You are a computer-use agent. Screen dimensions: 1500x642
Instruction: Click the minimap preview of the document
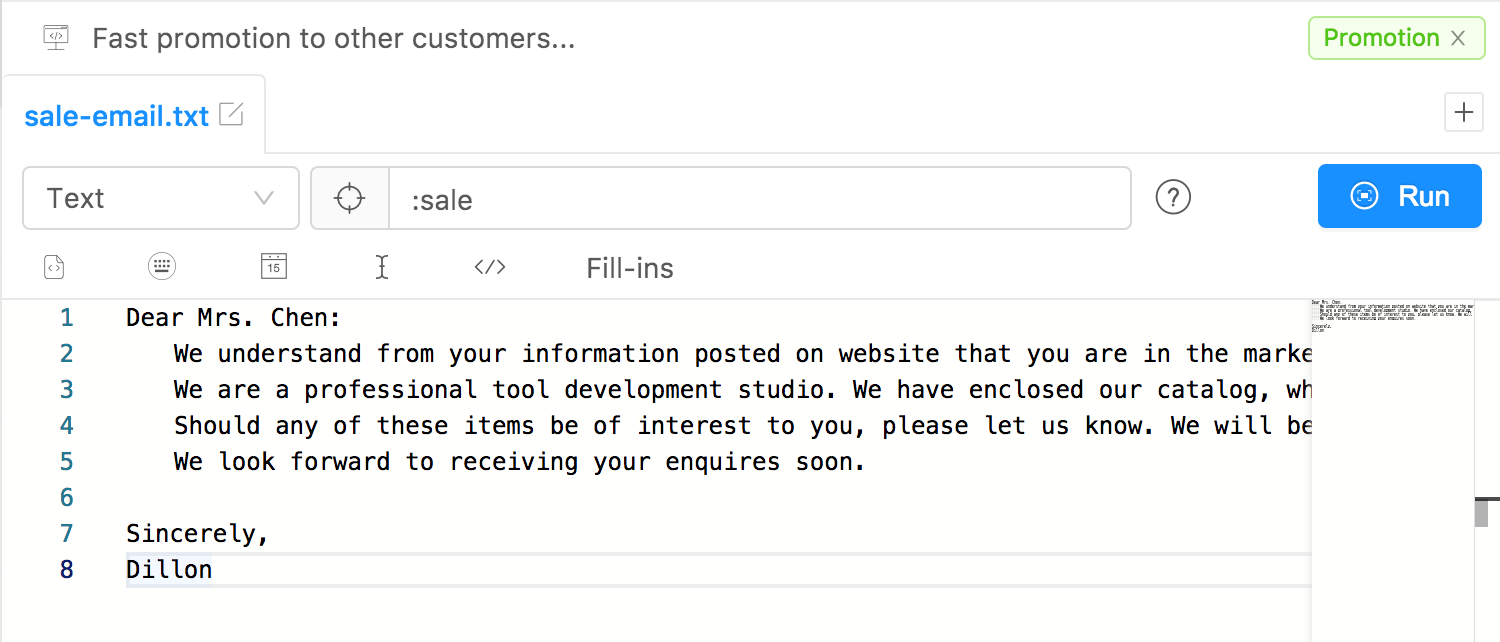click(x=1390, y=316)
